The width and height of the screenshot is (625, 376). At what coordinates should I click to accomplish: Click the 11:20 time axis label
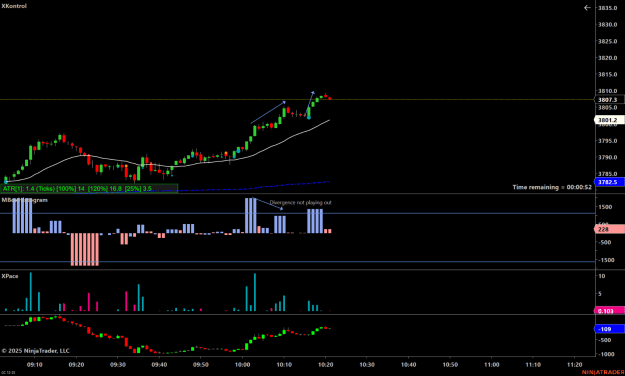pos(574,364)
